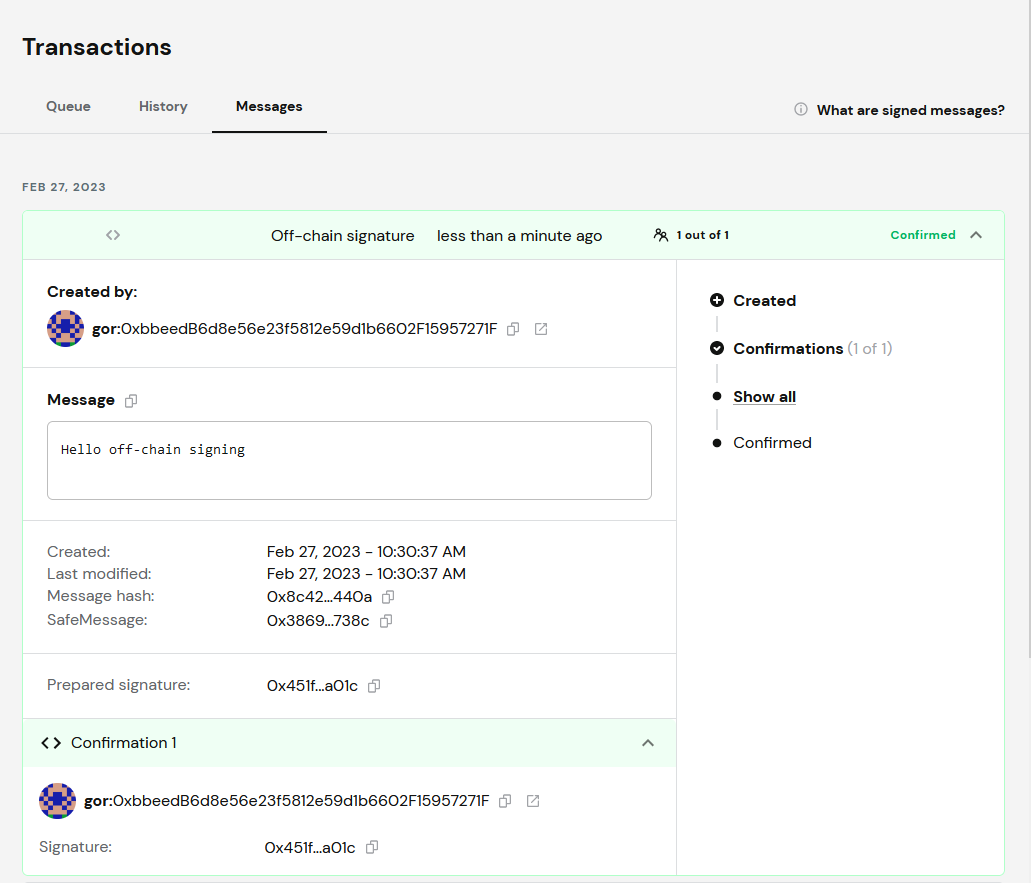Switch to the History tab
This screenshot has height=883, width=1031.
(x=163, y=106)
